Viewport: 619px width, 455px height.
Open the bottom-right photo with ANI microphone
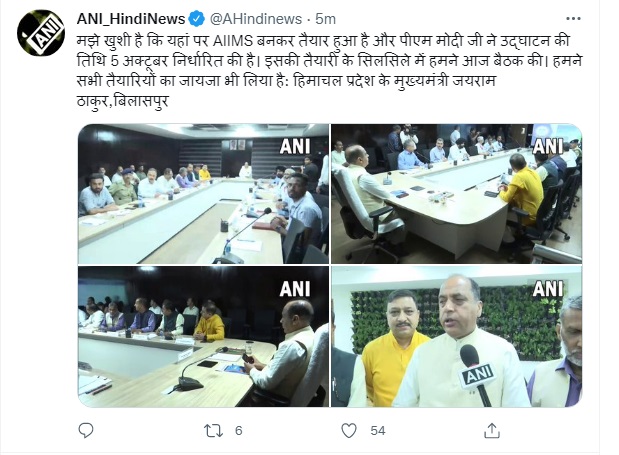pos(456,336)
